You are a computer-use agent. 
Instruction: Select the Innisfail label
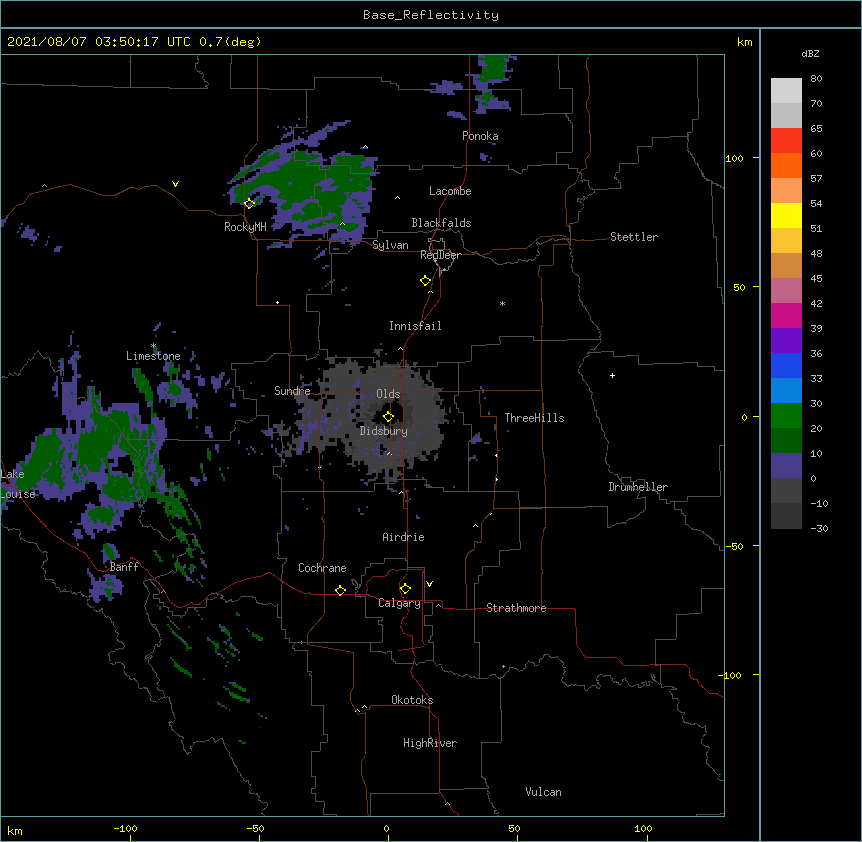(415, 326)
